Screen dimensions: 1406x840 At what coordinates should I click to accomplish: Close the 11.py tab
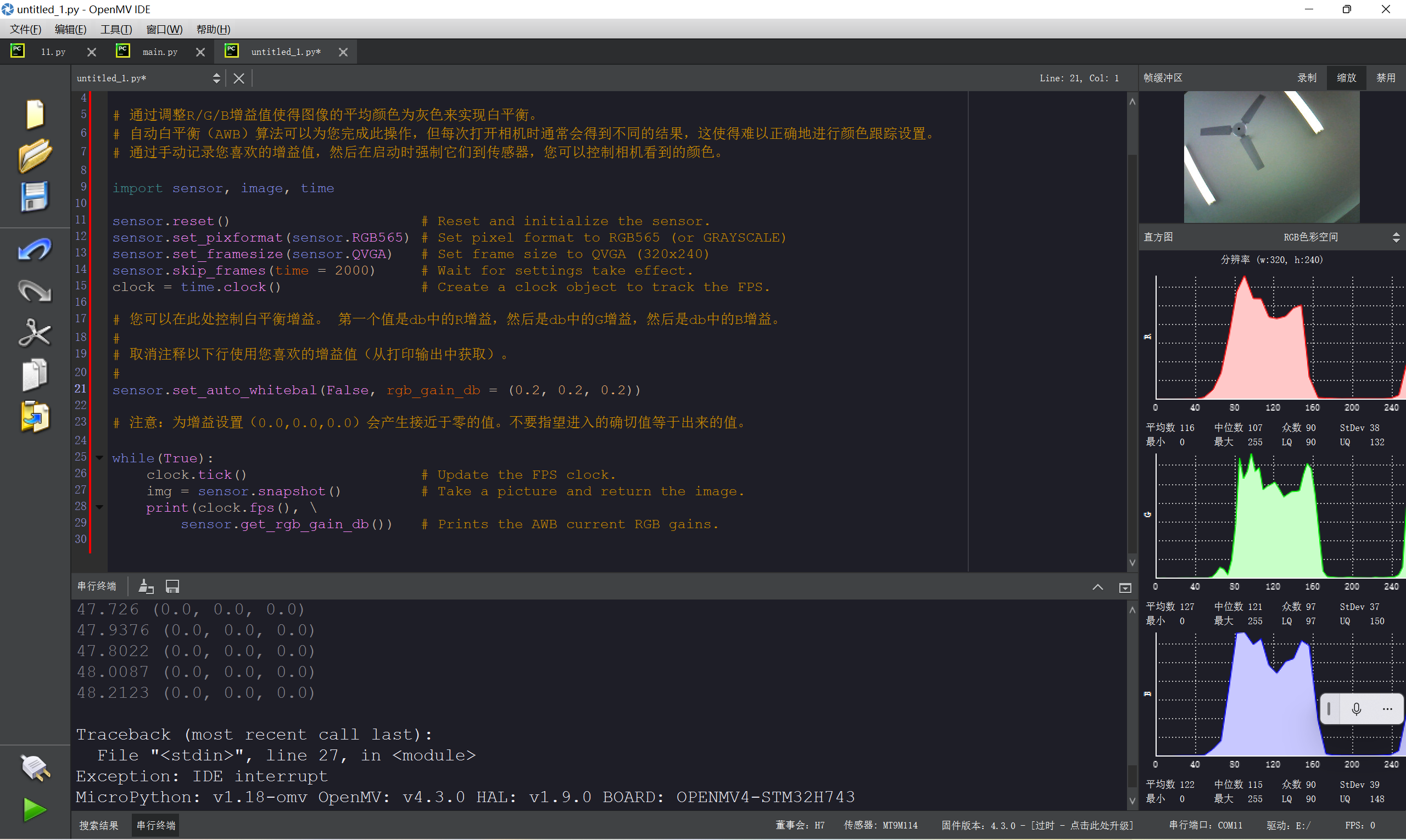[92, 52]
